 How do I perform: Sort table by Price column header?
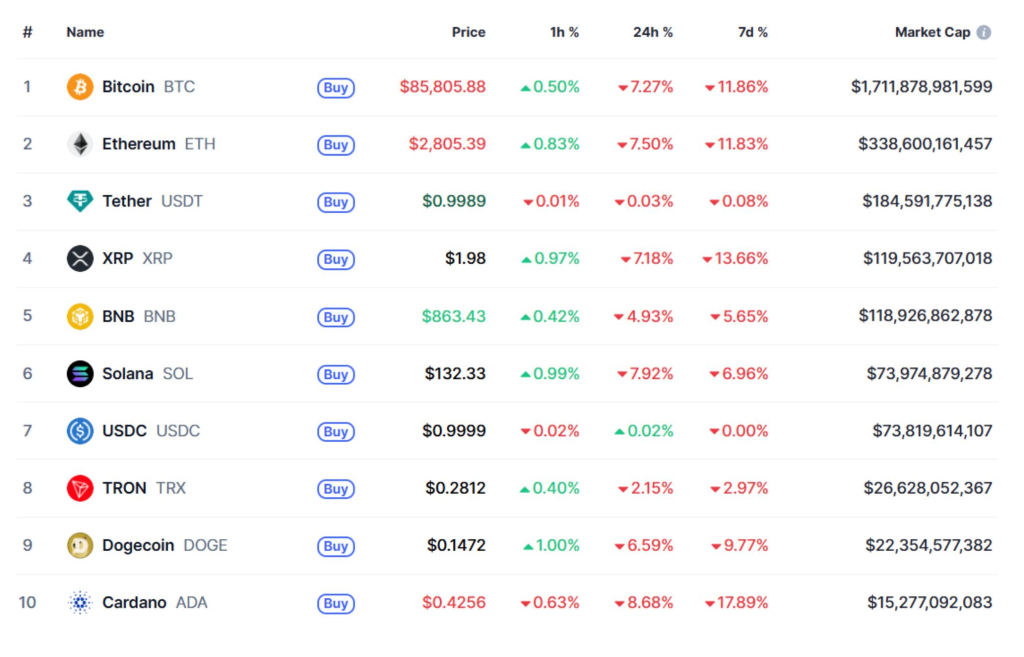(468, 32)
